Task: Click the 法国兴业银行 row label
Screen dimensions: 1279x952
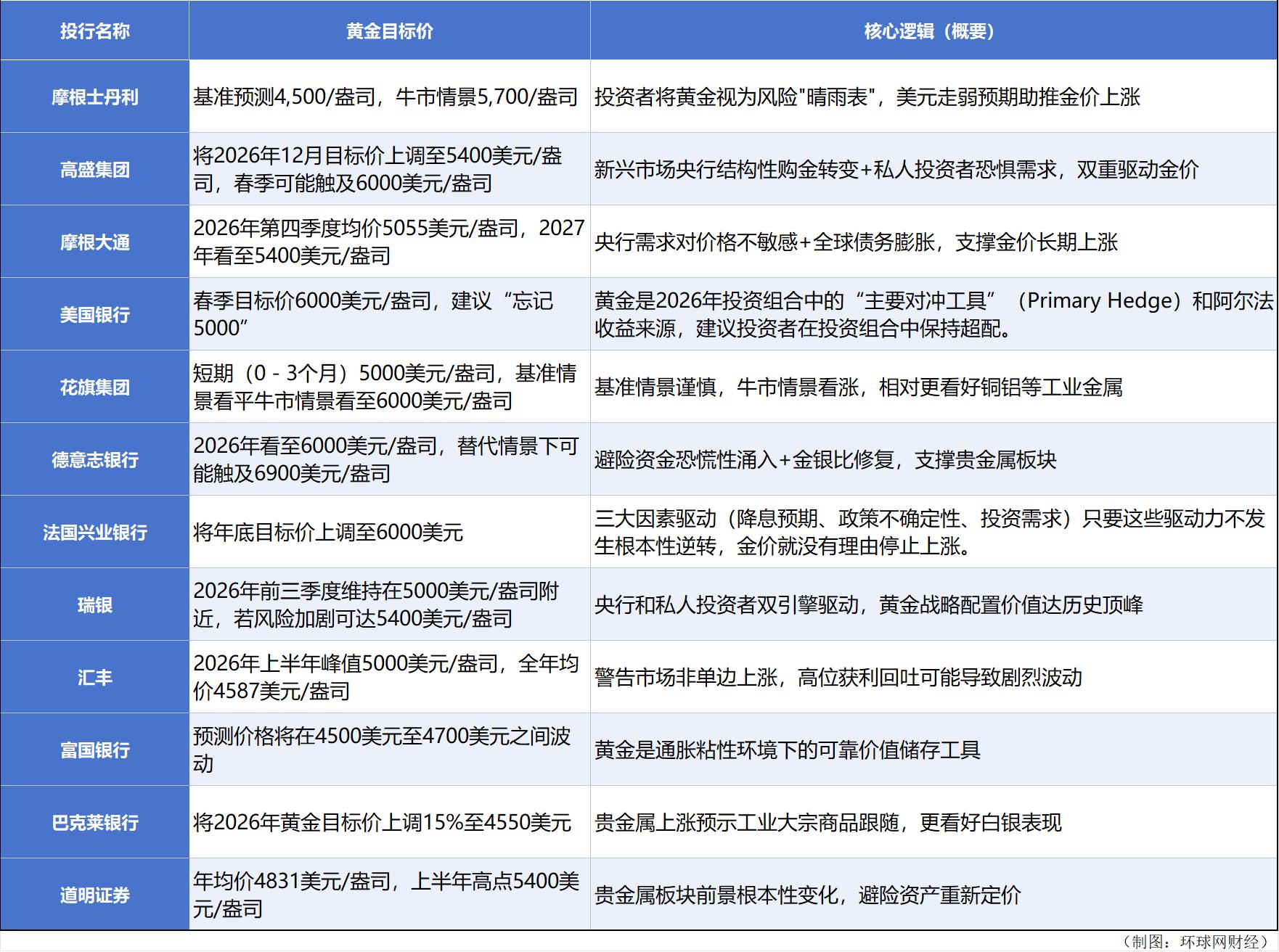Action: [x=94, y=532]
